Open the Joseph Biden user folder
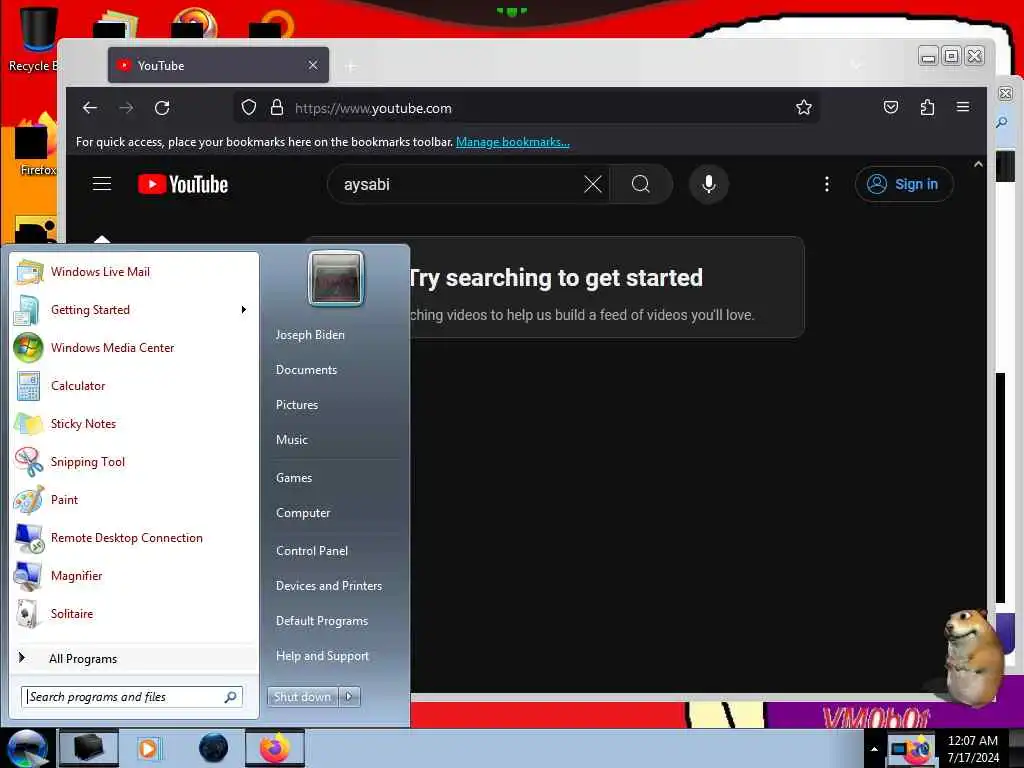This screenshot has width=1024, height=768. (310, 334)
